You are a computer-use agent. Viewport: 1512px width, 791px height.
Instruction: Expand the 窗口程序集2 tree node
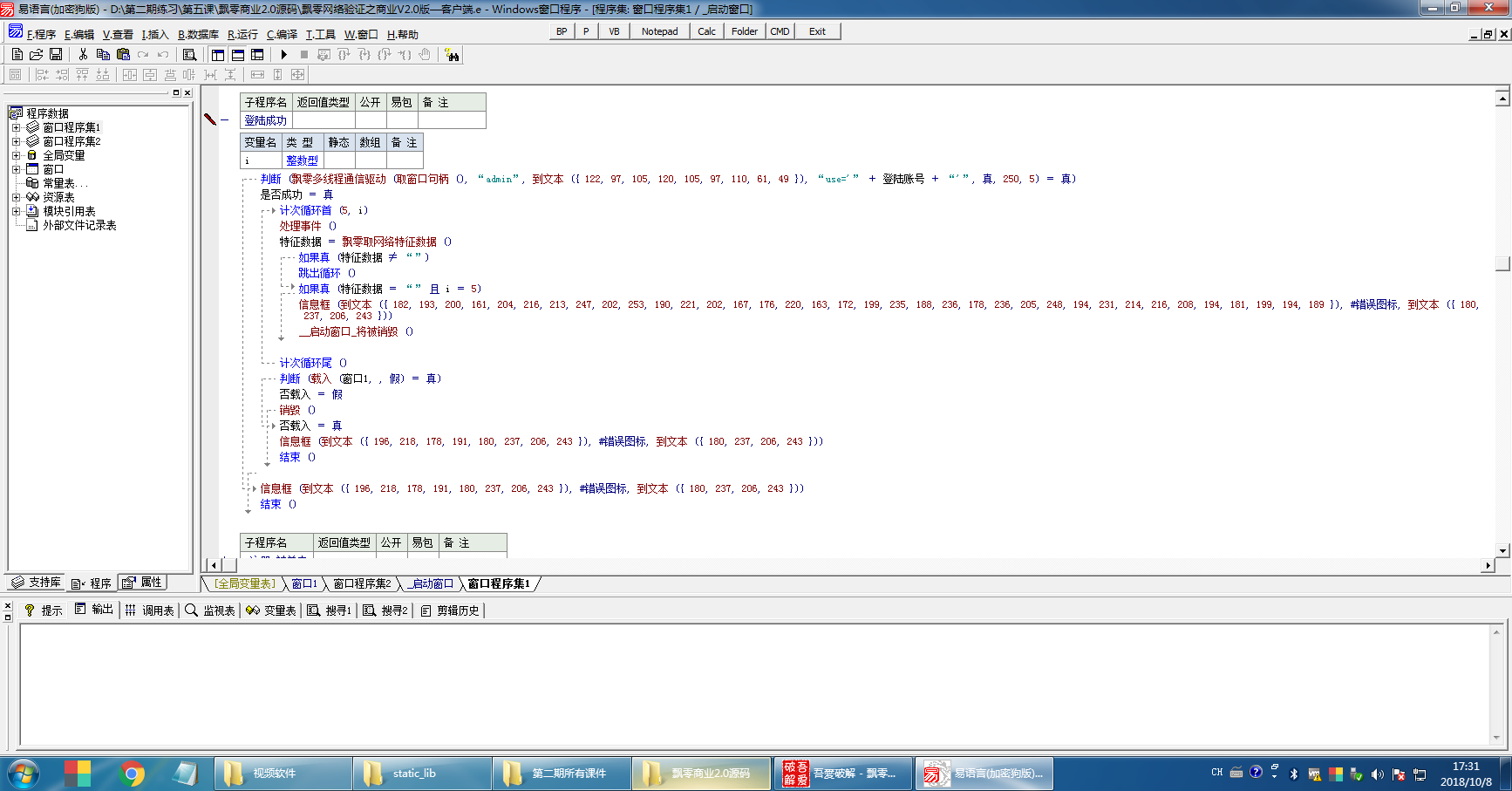[16, 141]
